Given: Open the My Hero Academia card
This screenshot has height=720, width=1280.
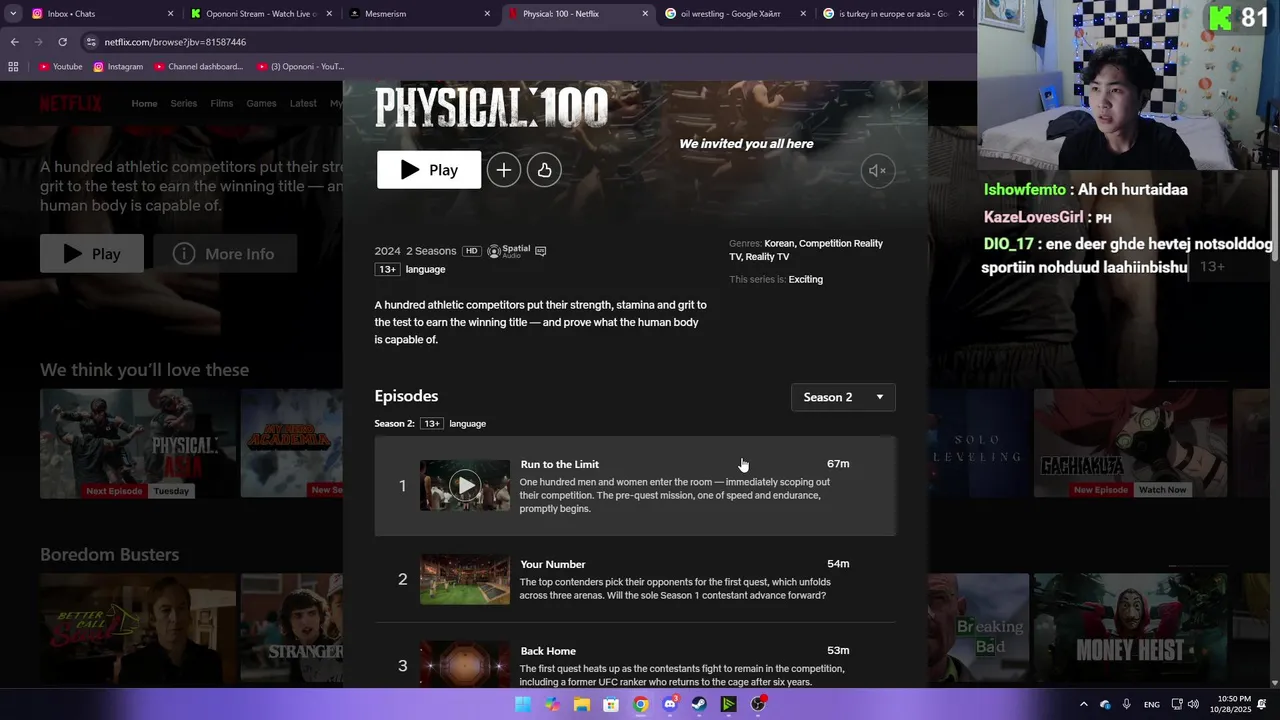Looking at the screenshot, I should [291, 444].
